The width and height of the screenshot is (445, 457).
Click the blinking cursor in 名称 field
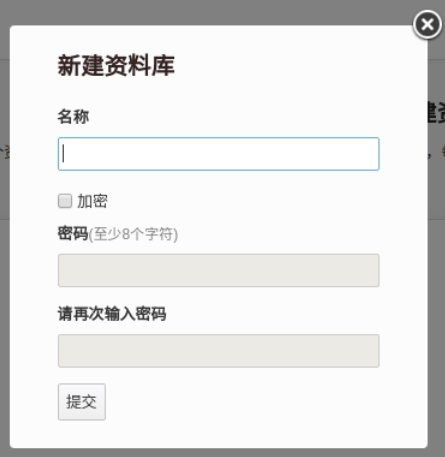tap(63, 154)
